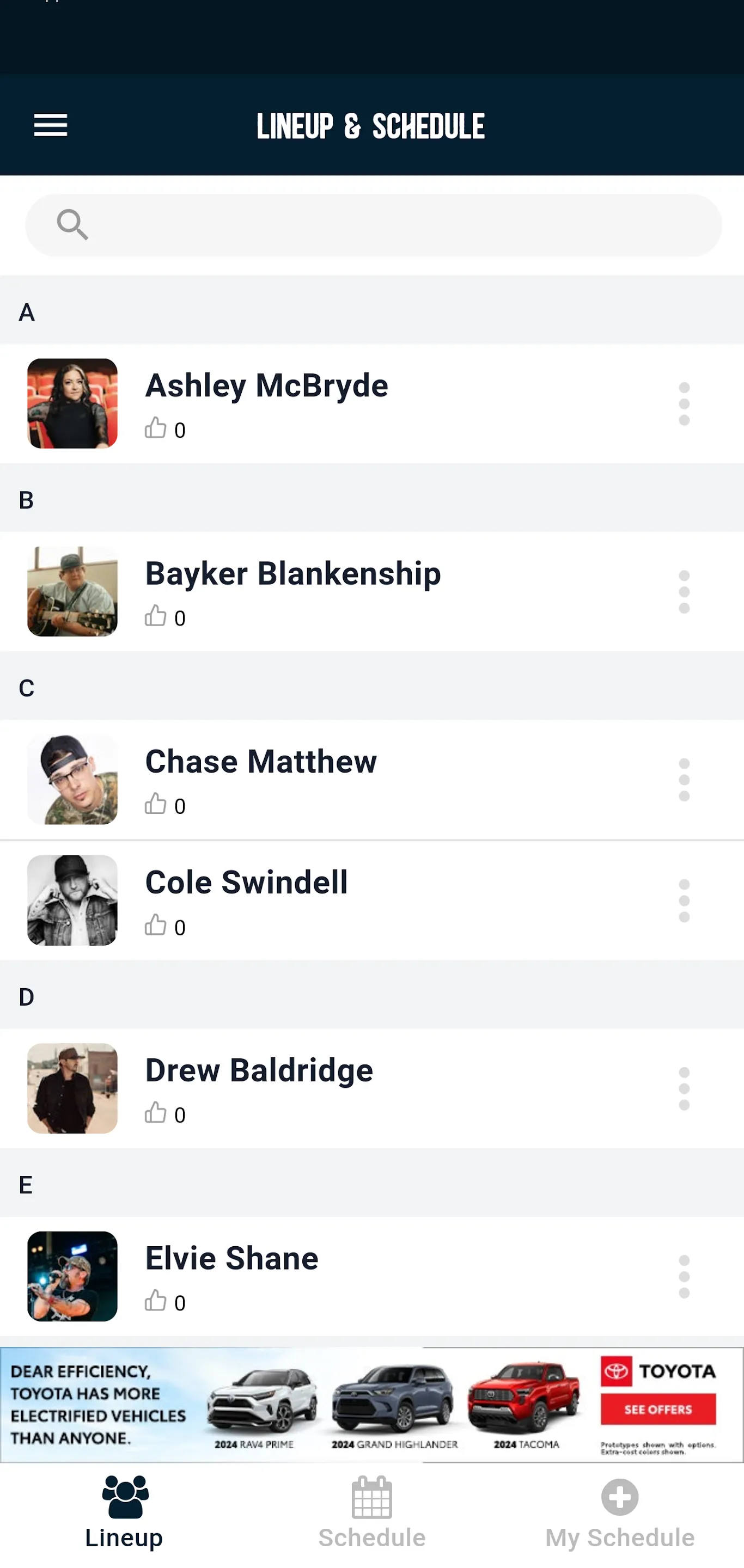Click See Offers in Toyota ad
The height and width of the screenshot is (1568, 744).
[x=657, y=1409]
